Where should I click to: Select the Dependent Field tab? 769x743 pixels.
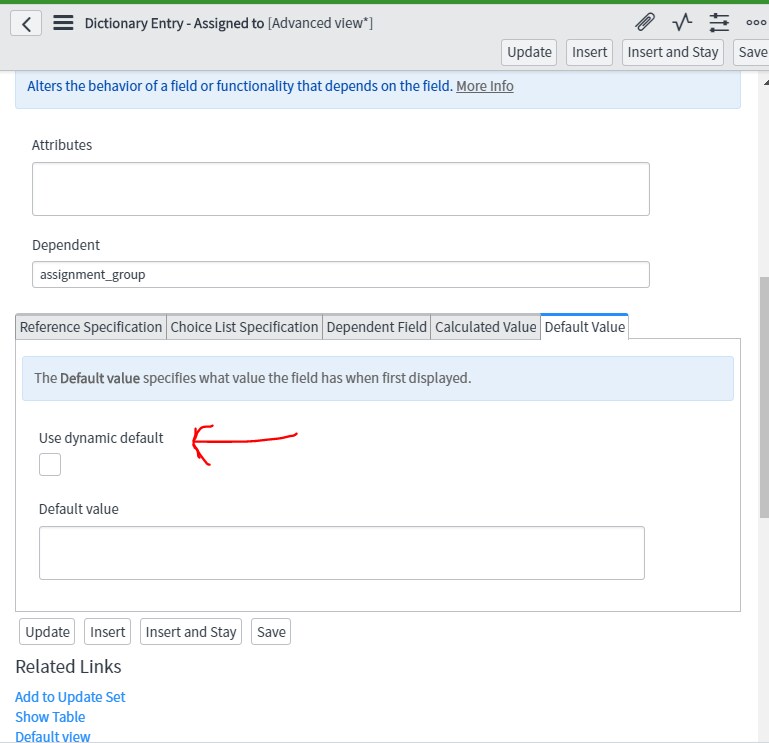coord(377,327)
